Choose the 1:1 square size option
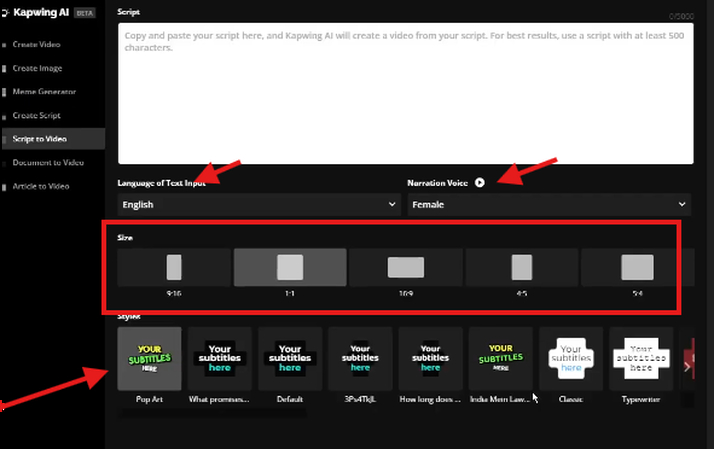Screen dimensions: 714x449 (x=290, y=267)
